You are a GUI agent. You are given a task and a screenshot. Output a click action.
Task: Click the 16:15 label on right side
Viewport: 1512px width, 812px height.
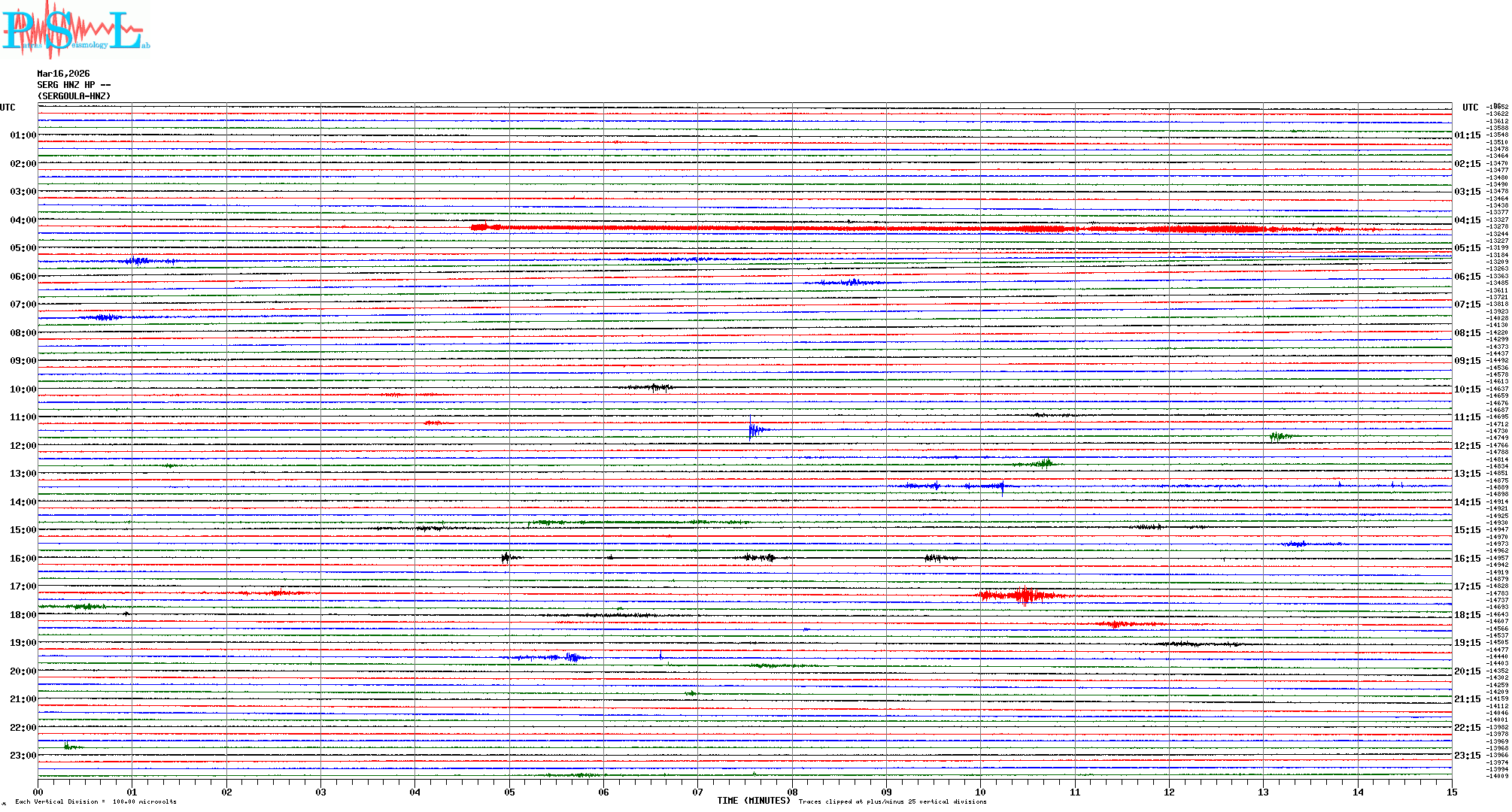[1467, 559]
